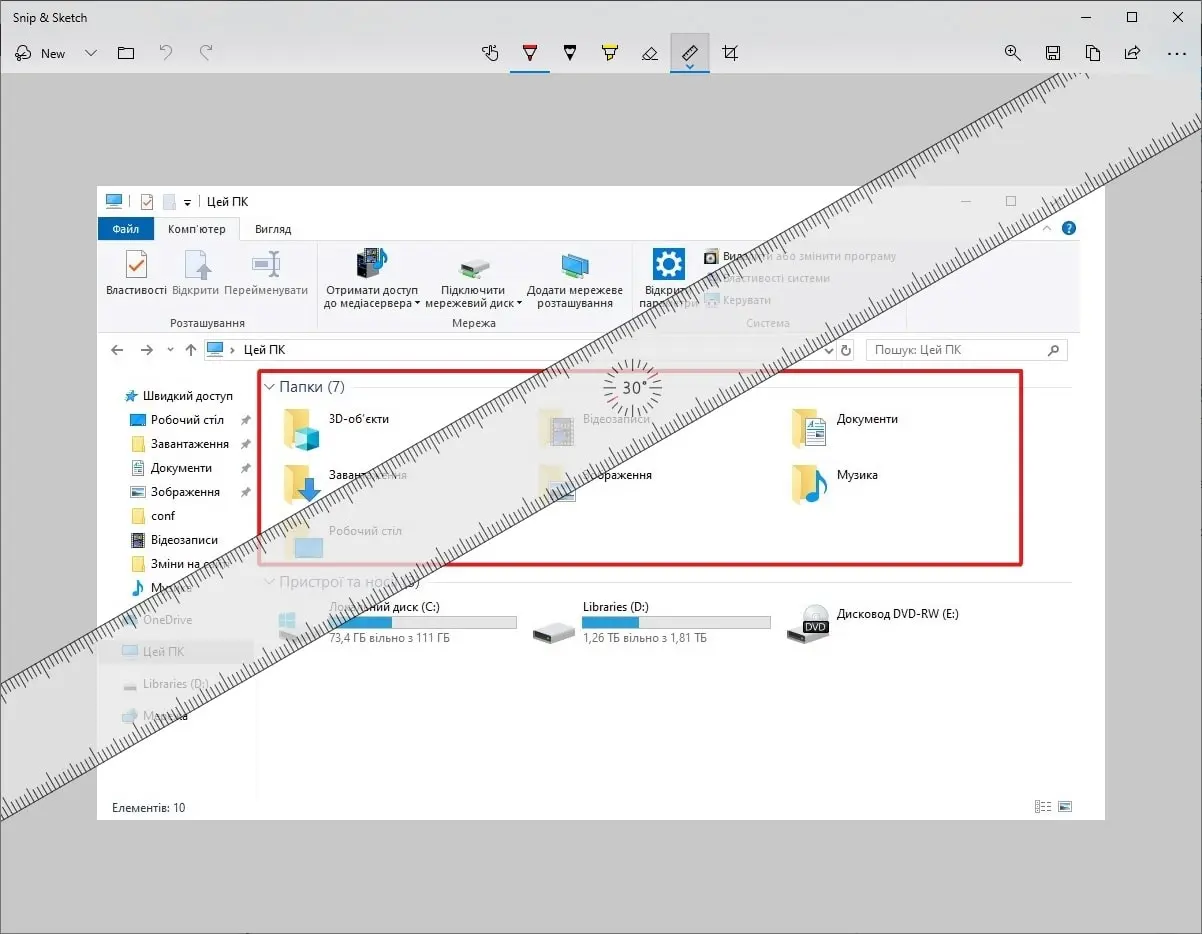Screen dimensions: 1202x934
Task: Select the Image Crop tool
Action: tap(730, 53)
